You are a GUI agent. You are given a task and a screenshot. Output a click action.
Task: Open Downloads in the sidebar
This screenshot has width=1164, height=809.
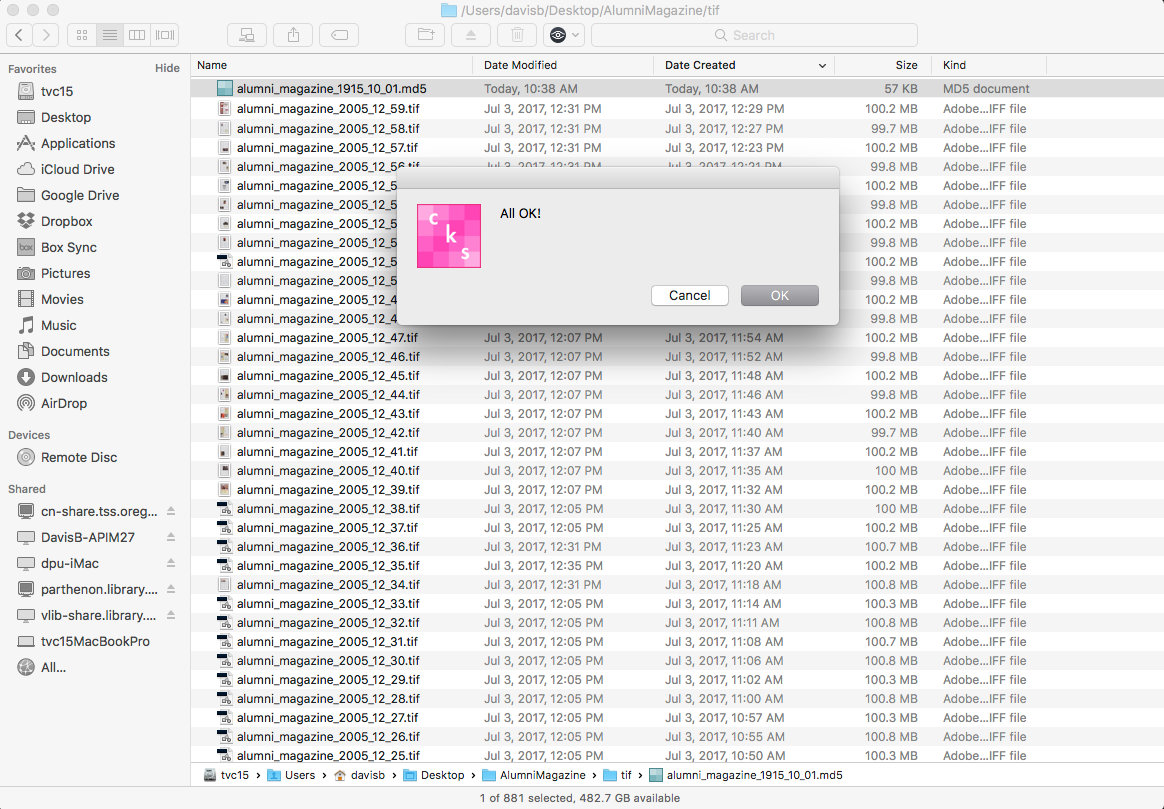pyautogui.click(x=73, y=377)
